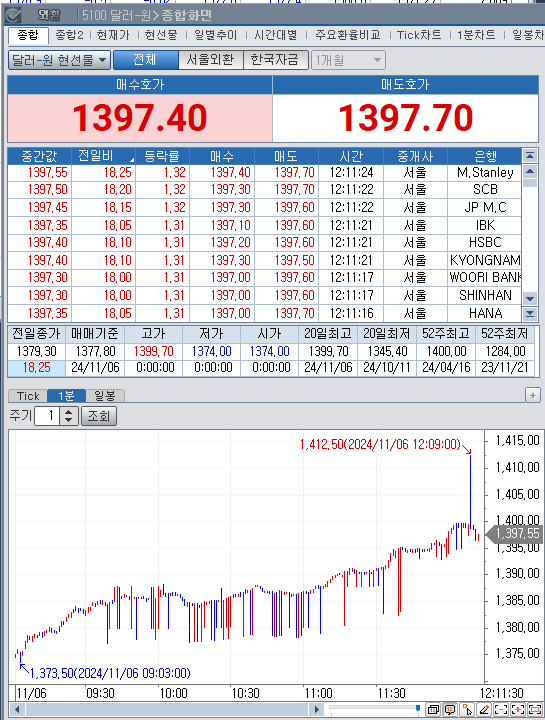The width and height of the screenshot is (545, 720).
Task: Click the 조회 button
Action: [x=99, y=416]
